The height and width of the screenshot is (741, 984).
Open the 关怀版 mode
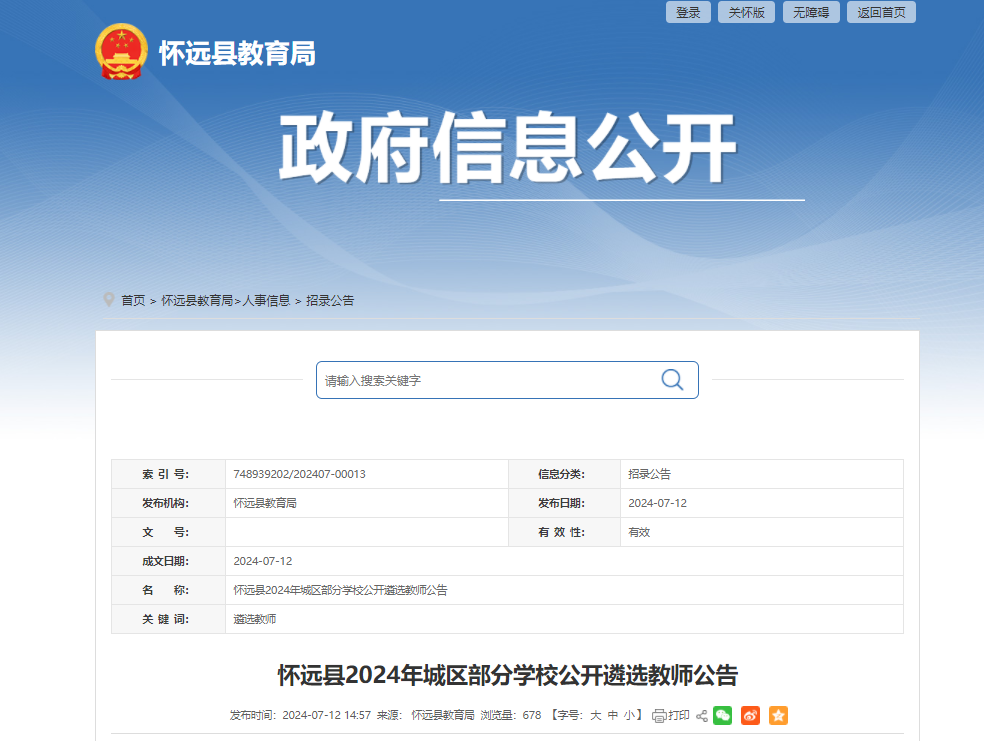(746, 13)
